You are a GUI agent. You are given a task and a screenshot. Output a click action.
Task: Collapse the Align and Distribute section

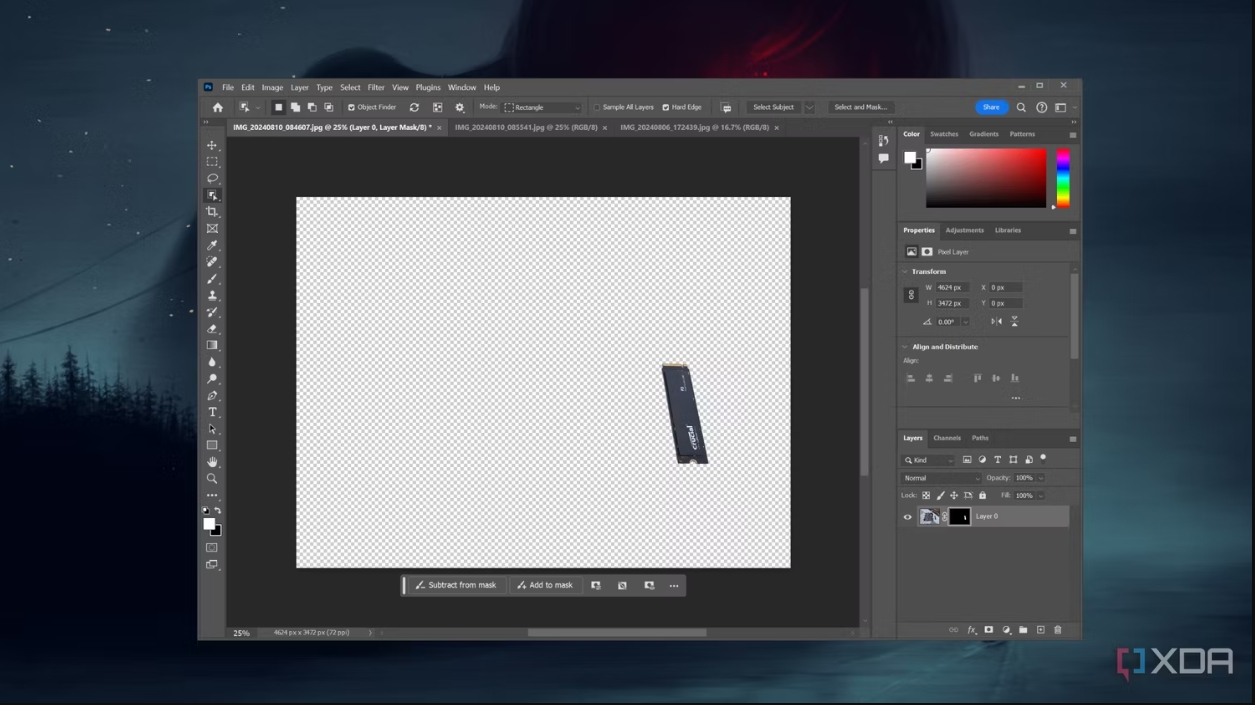[x=906, y=347]
